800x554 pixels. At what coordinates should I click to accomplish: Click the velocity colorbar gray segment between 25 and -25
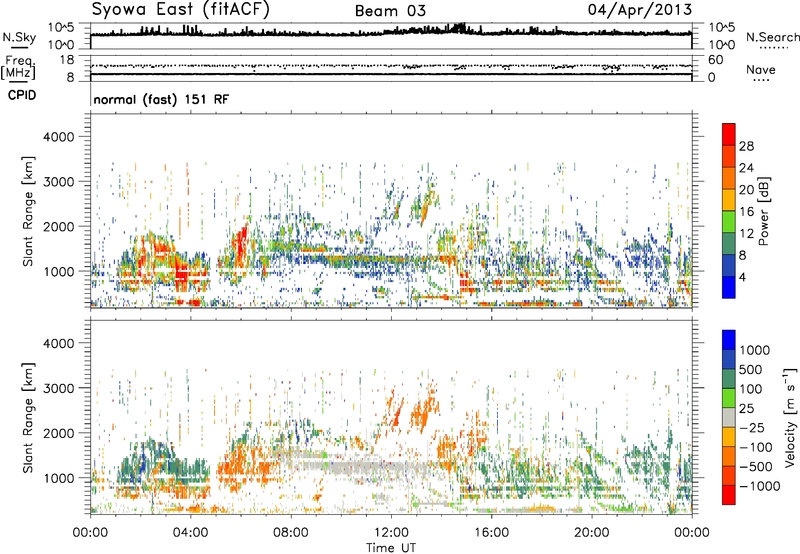point(729,417)
